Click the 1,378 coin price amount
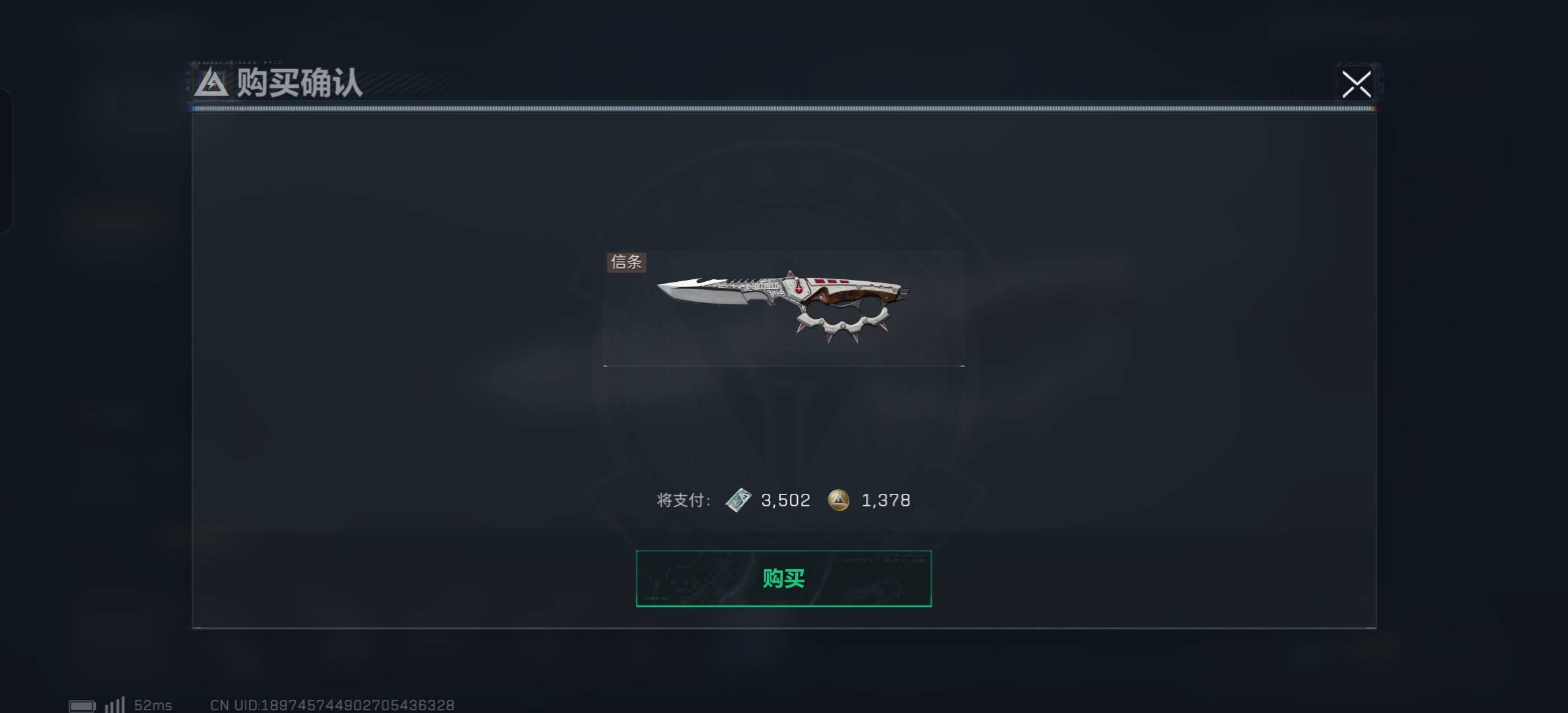 [x=886, y=500]
